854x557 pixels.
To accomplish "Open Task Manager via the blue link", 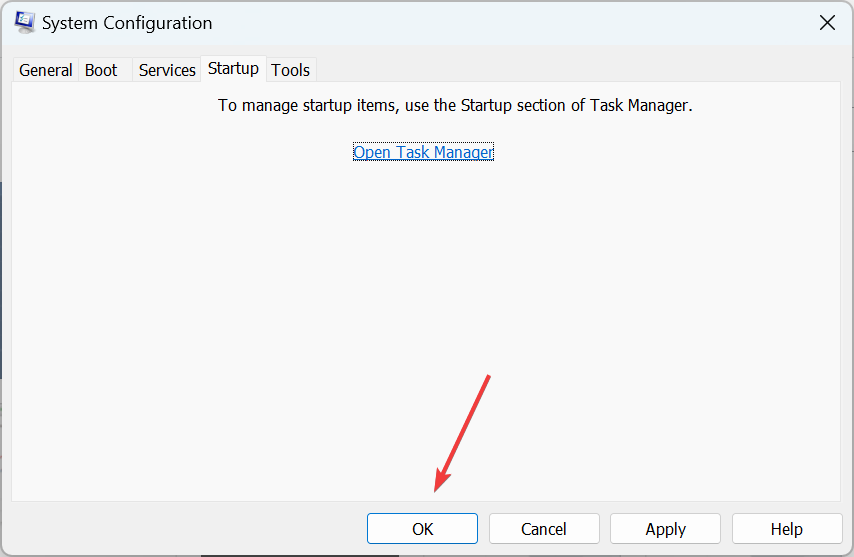I will click(x=423, y=152).
